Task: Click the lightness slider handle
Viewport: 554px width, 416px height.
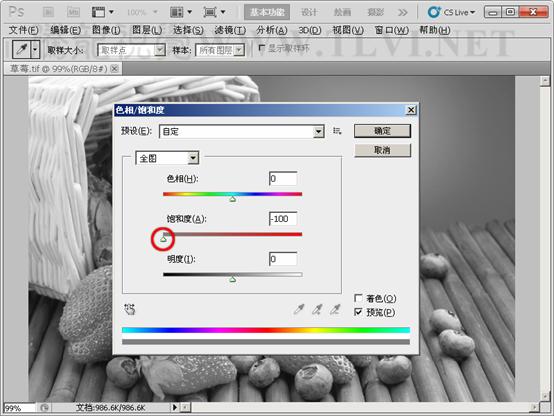Action: 232,280
